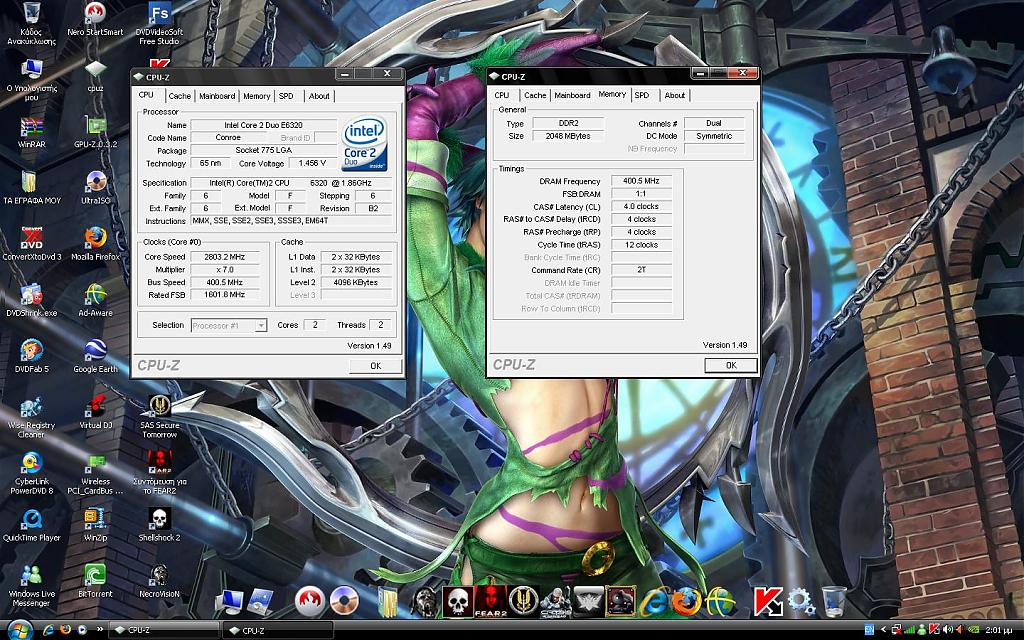This screenshot has width=1024, height=640.
Task: Select first CPU-Z taskbar button
Action: pyautogui.click(x=163, y=630)
